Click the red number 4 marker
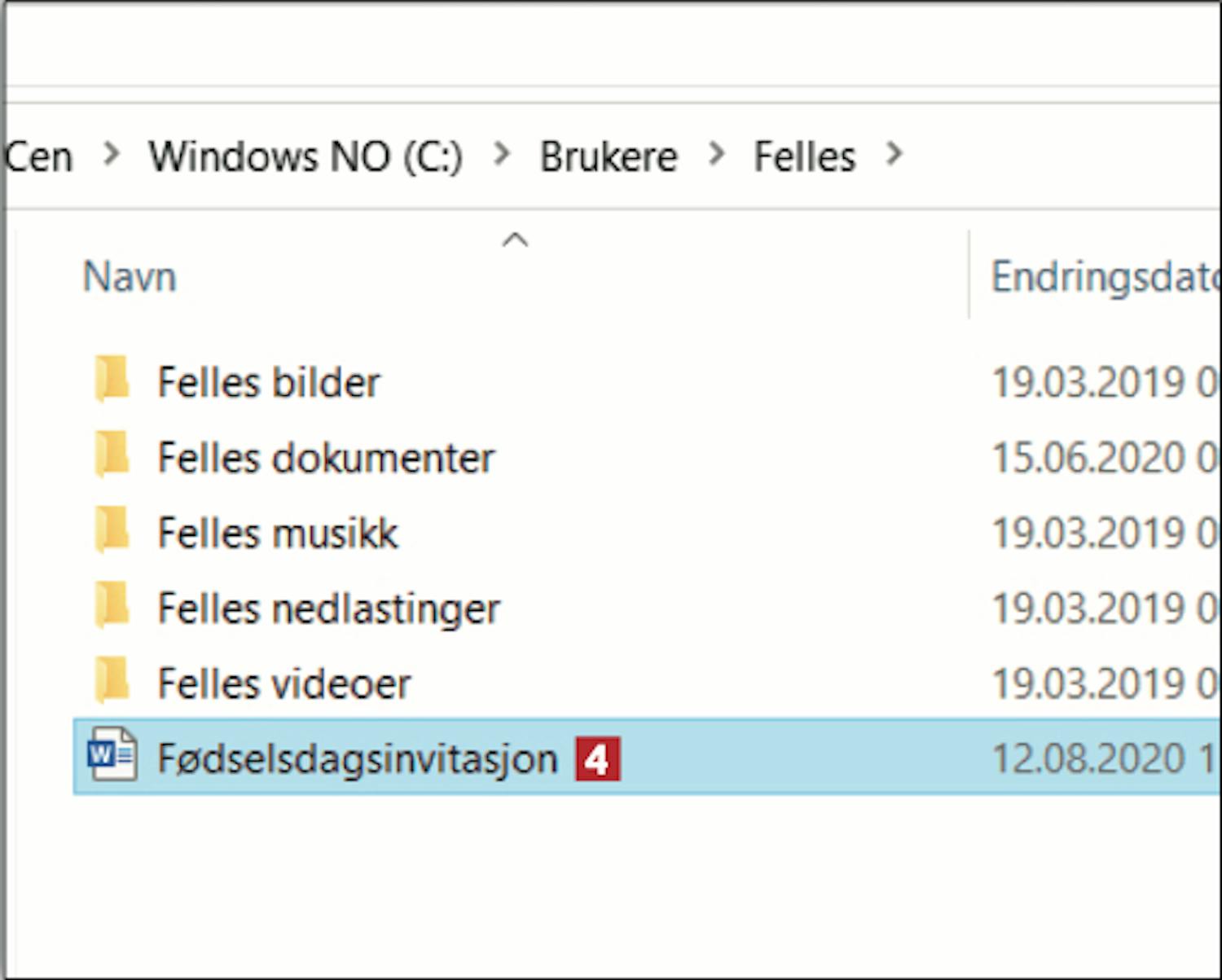The image size is (1222, 980). click(597, 759)
